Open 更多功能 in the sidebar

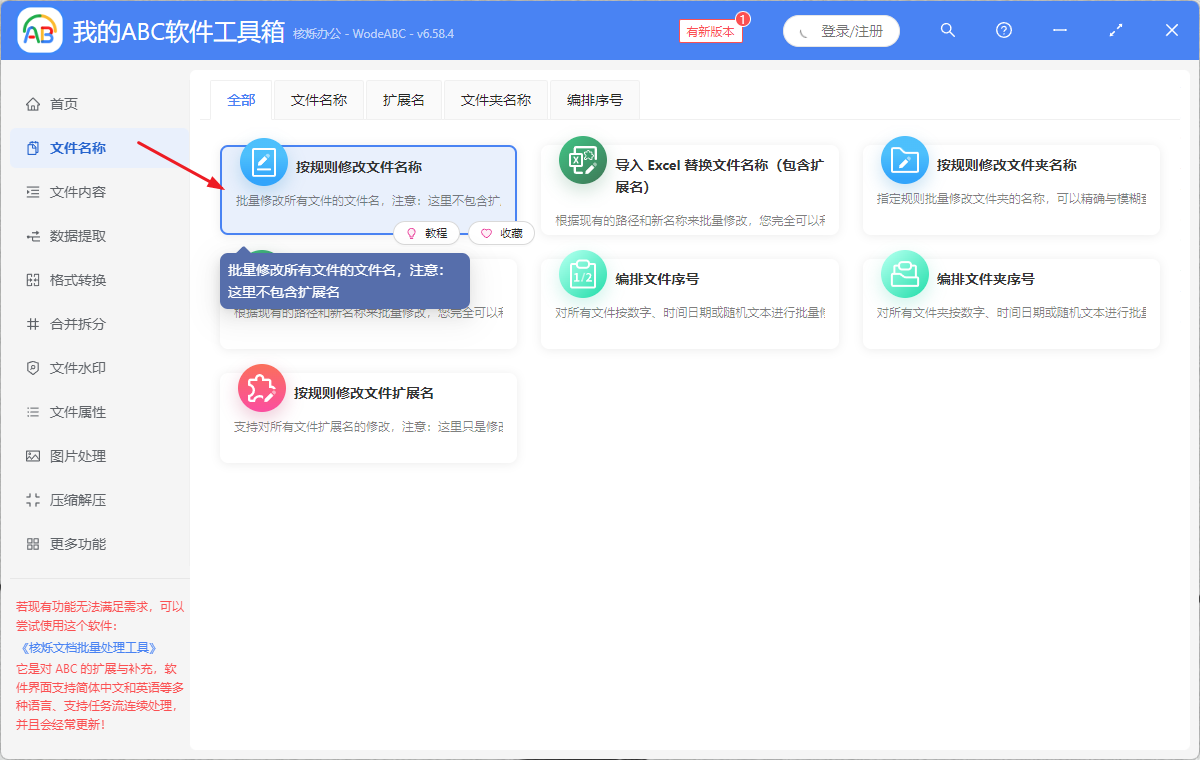tap(60, 543)
